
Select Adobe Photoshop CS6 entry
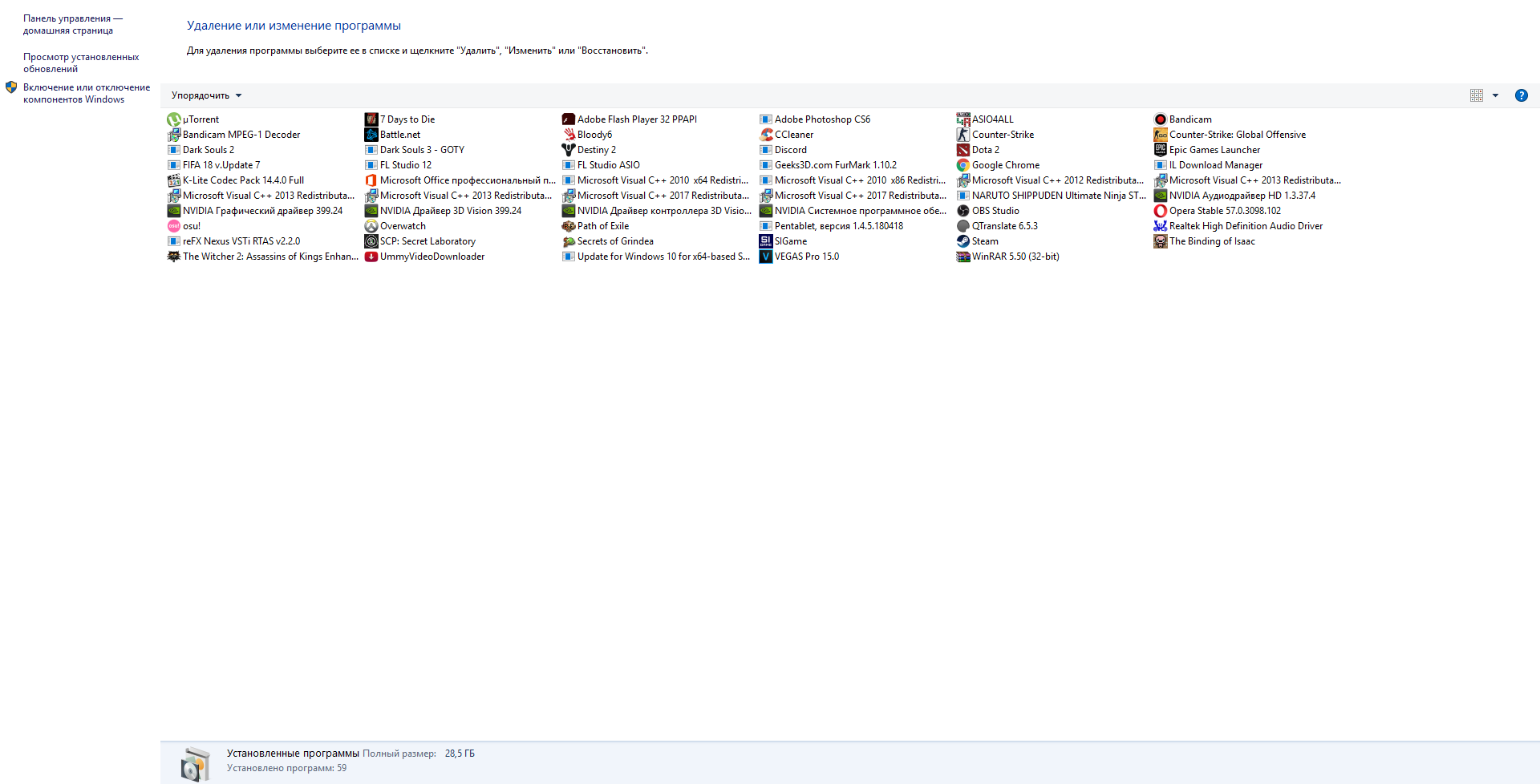coord(815,119)
